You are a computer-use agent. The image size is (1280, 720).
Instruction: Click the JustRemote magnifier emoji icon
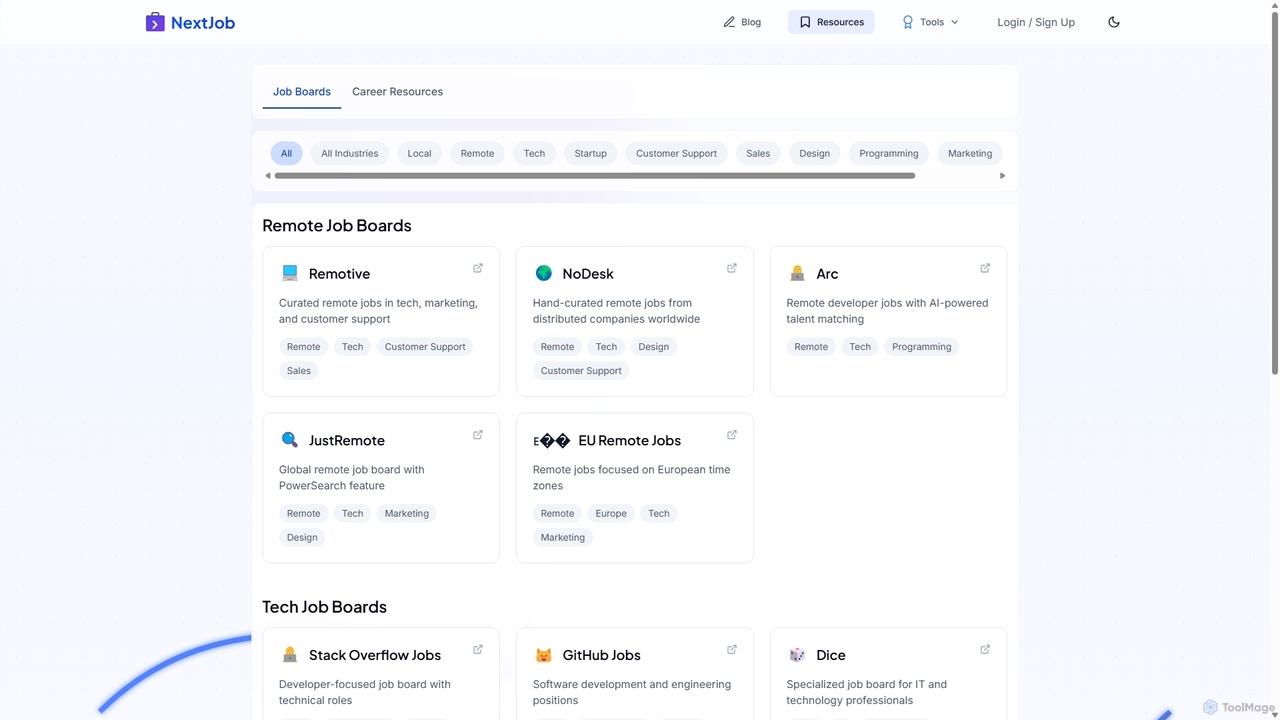click(290, 440)
